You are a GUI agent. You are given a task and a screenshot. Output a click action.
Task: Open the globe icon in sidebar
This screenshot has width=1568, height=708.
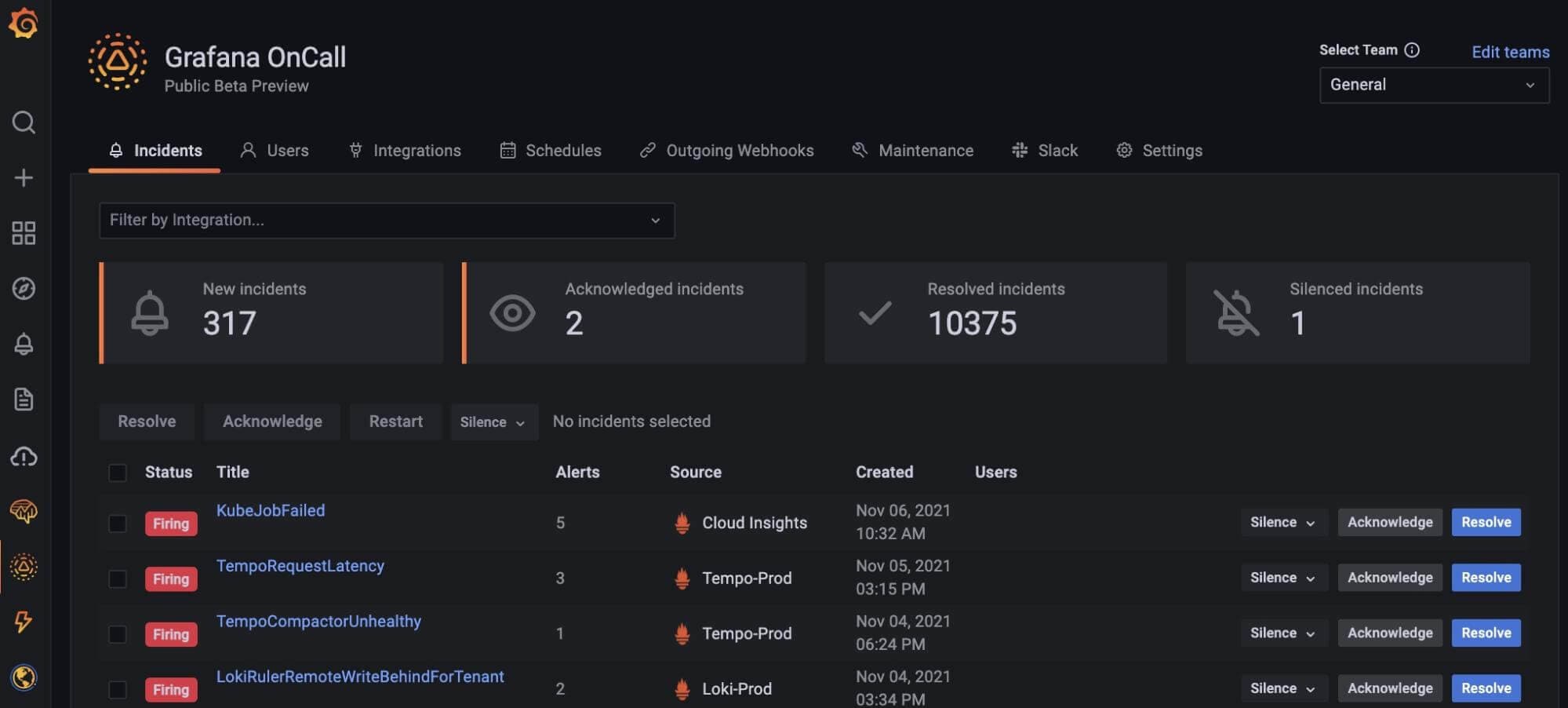pos(24,677)
